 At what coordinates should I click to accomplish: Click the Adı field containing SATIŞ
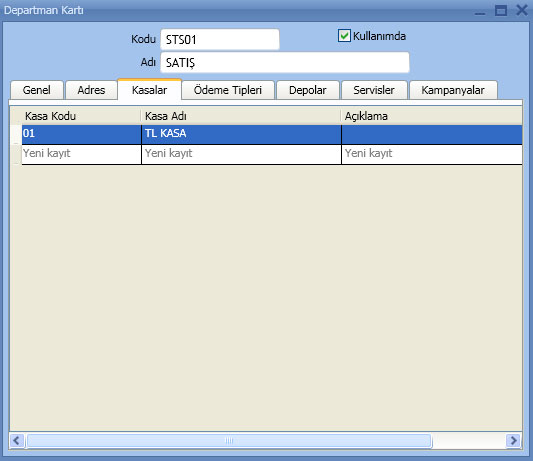[285, 63]
